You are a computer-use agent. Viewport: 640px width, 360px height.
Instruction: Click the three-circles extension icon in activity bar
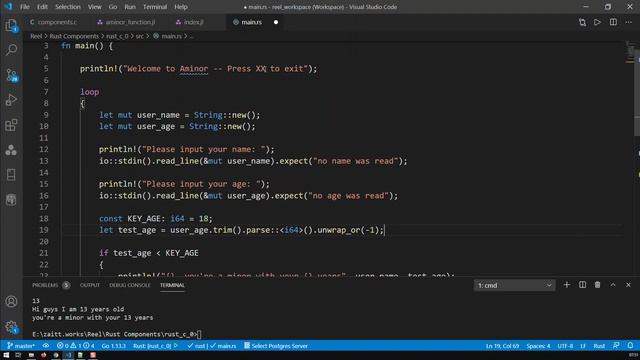tap(11, 150)
